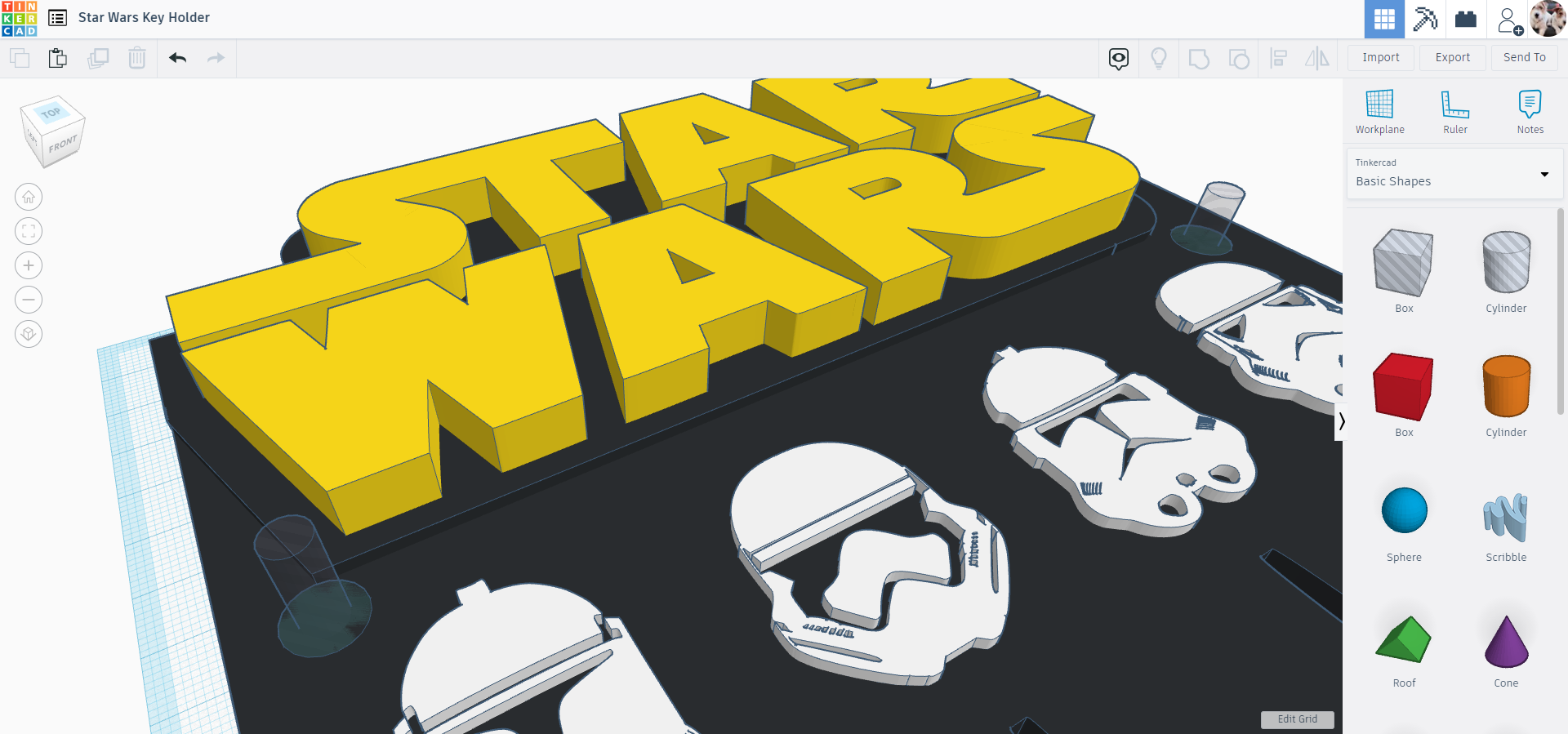Viewport: 1568px width, 734px height.
Task: Open the user profile avatar
Action: point(1548,19)
